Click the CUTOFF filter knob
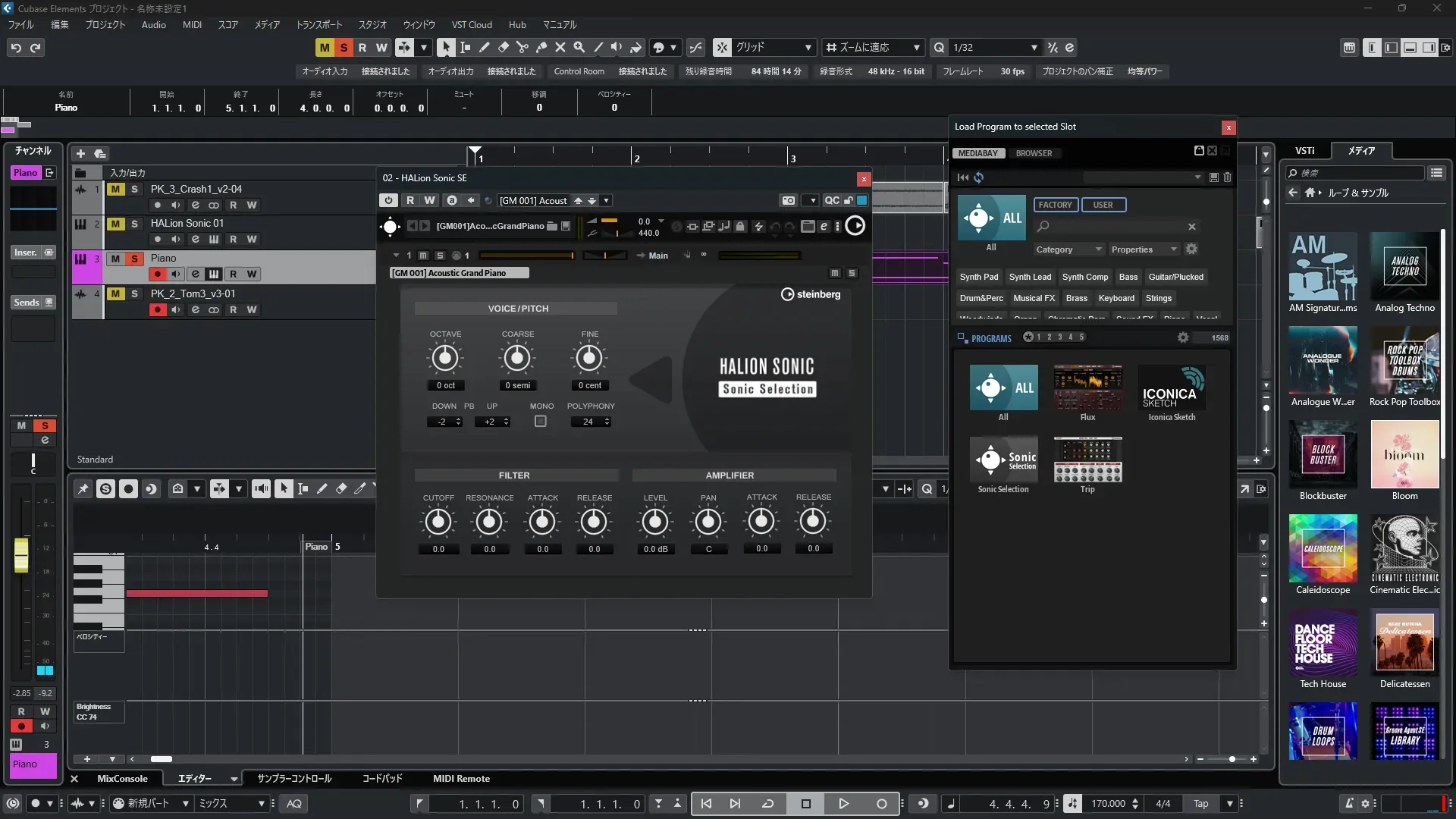 pyautogui.click(x=438, y=522)
